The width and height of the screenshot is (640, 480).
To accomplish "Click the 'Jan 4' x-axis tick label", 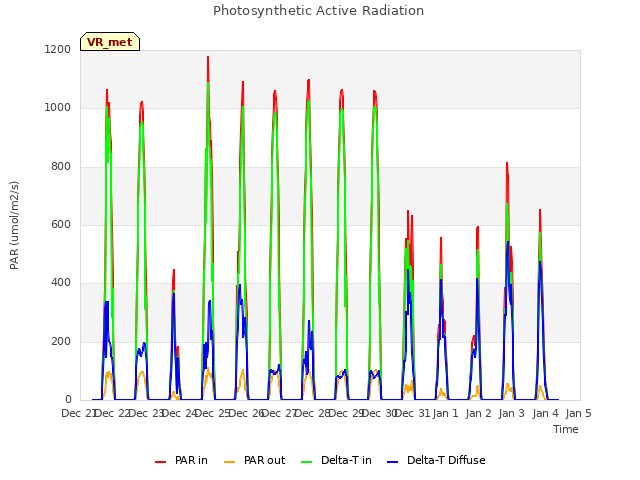I will [x=545, y=413].
